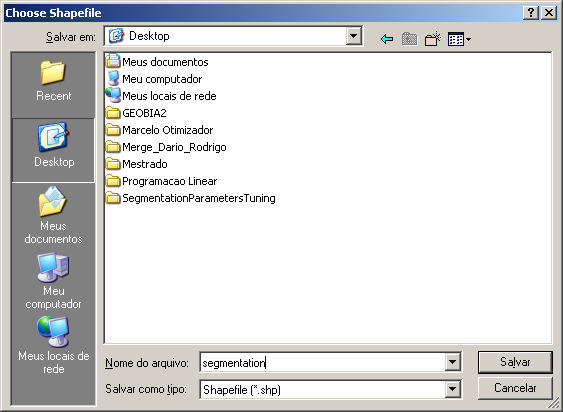
Task: Select Meu computador text in file list
Action: pyautogui.click(x=162, y=79)
